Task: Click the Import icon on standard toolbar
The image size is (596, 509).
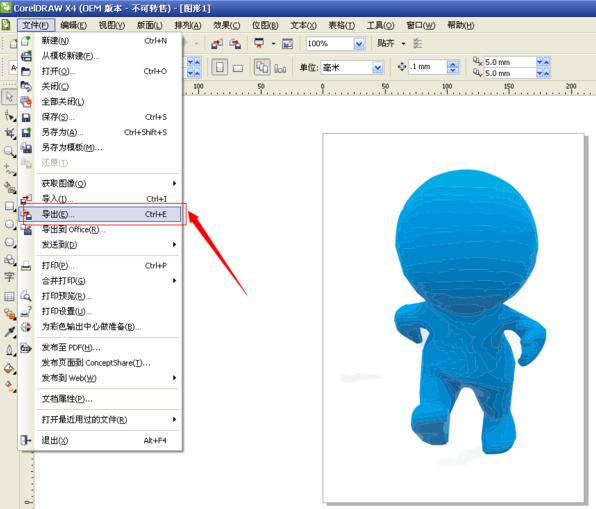Action: coord(217,44)
